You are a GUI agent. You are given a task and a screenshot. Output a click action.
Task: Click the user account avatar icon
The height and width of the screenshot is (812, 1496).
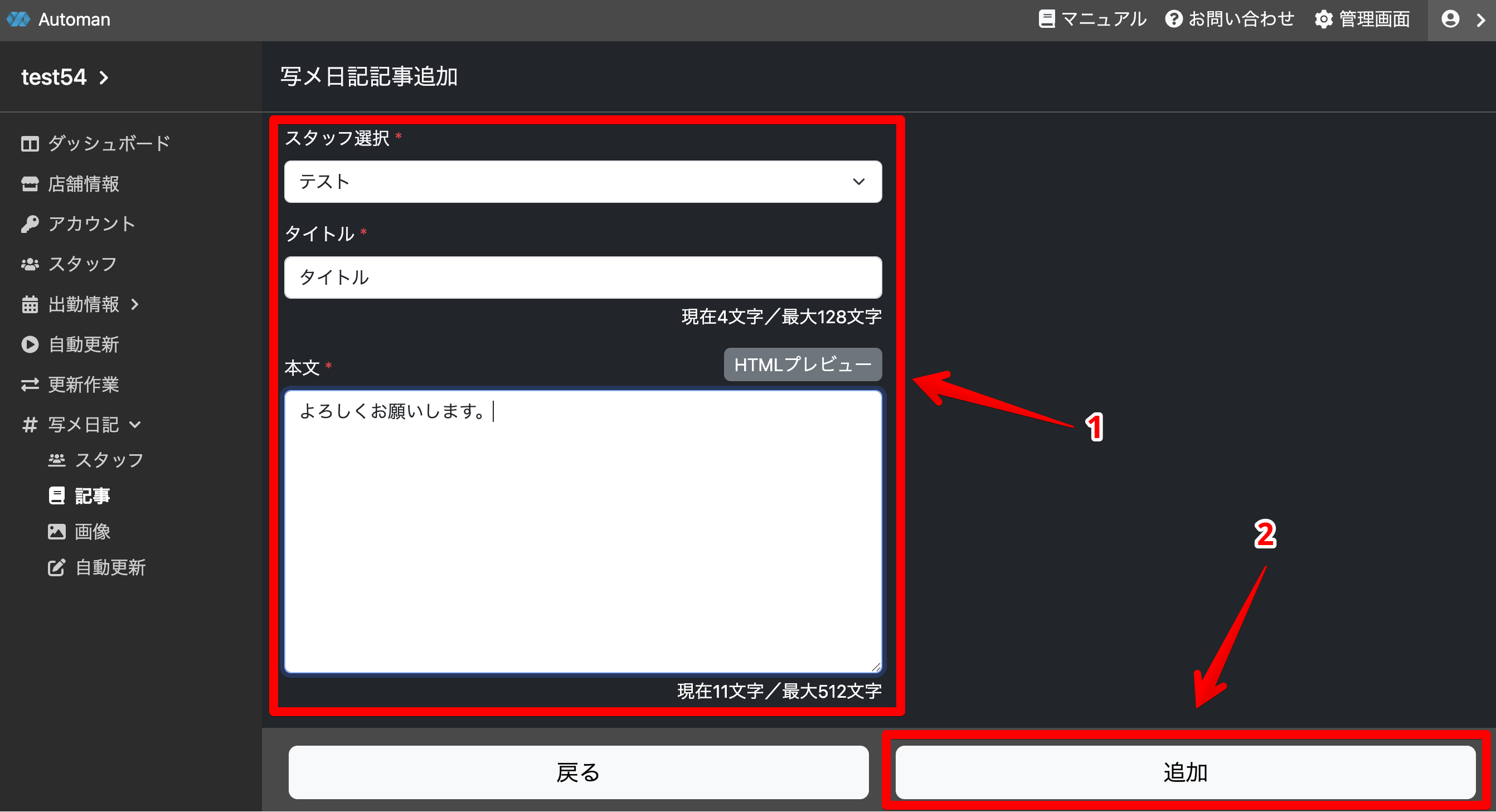point(1450,19)
